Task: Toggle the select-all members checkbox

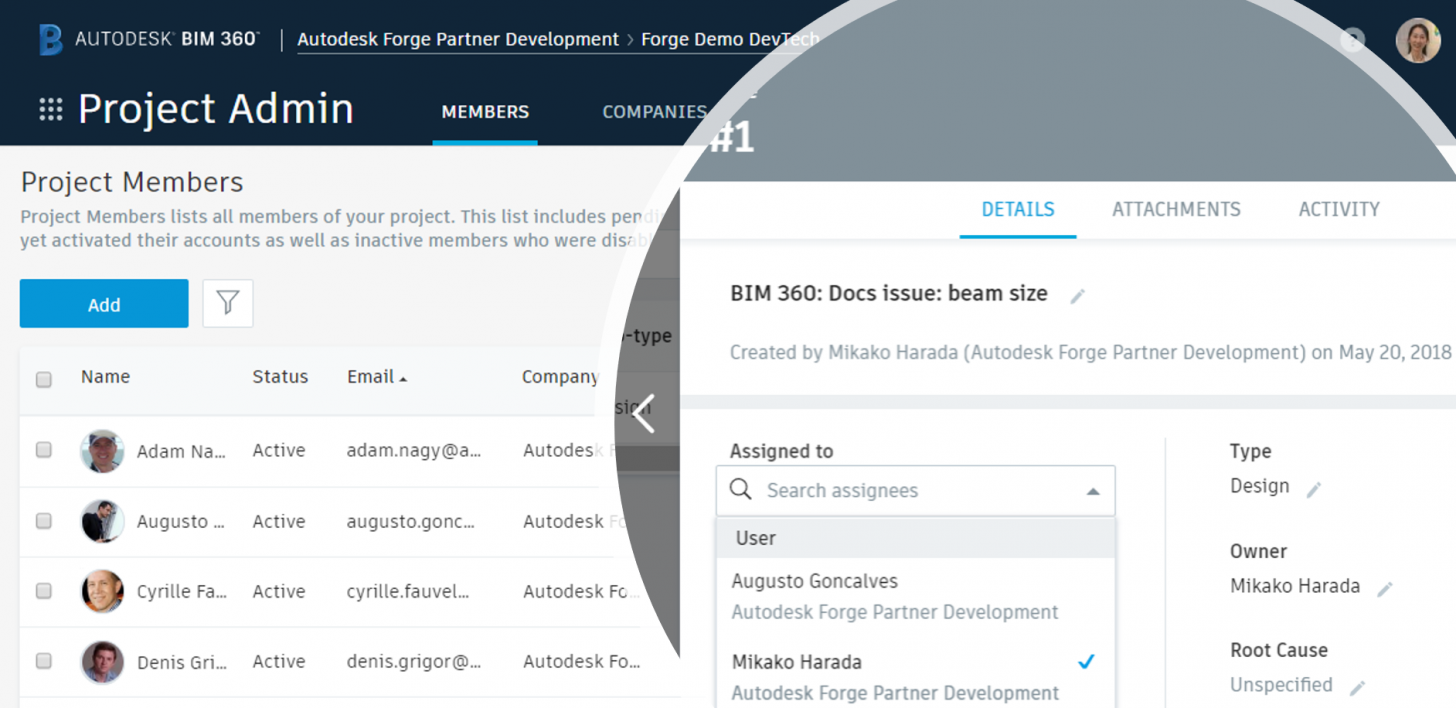Action: pos(44,379)
